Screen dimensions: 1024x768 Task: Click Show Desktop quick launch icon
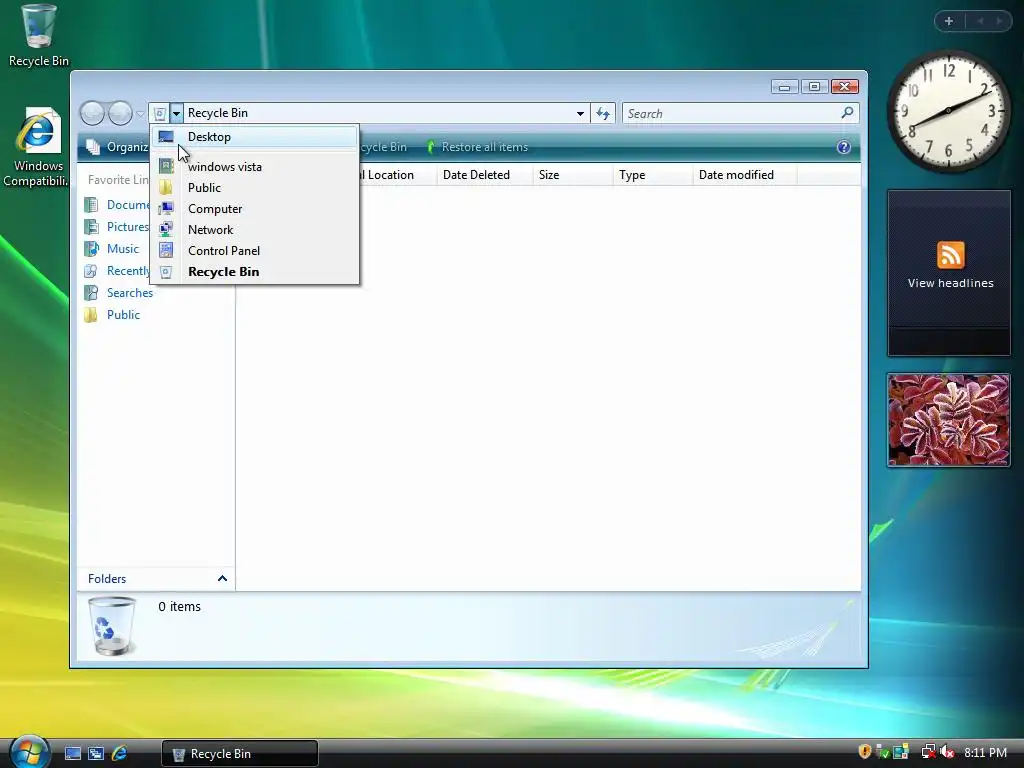pyautogui.click(x=72, y=754)
